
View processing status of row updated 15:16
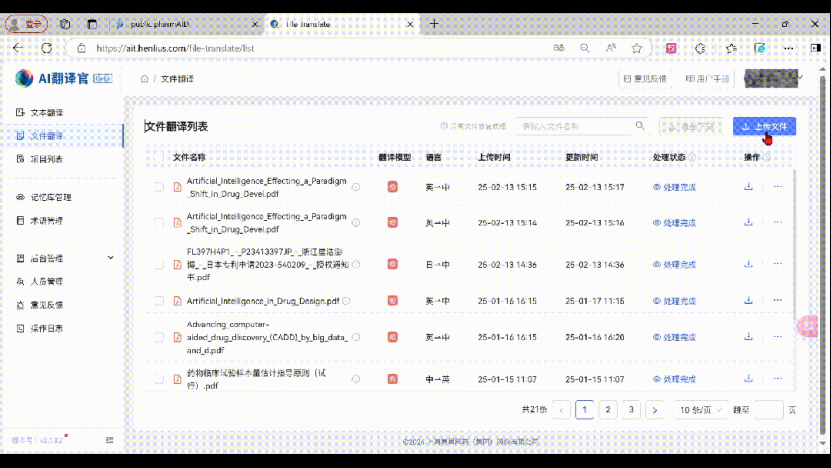pyautogui.click(x=674, y=223)
